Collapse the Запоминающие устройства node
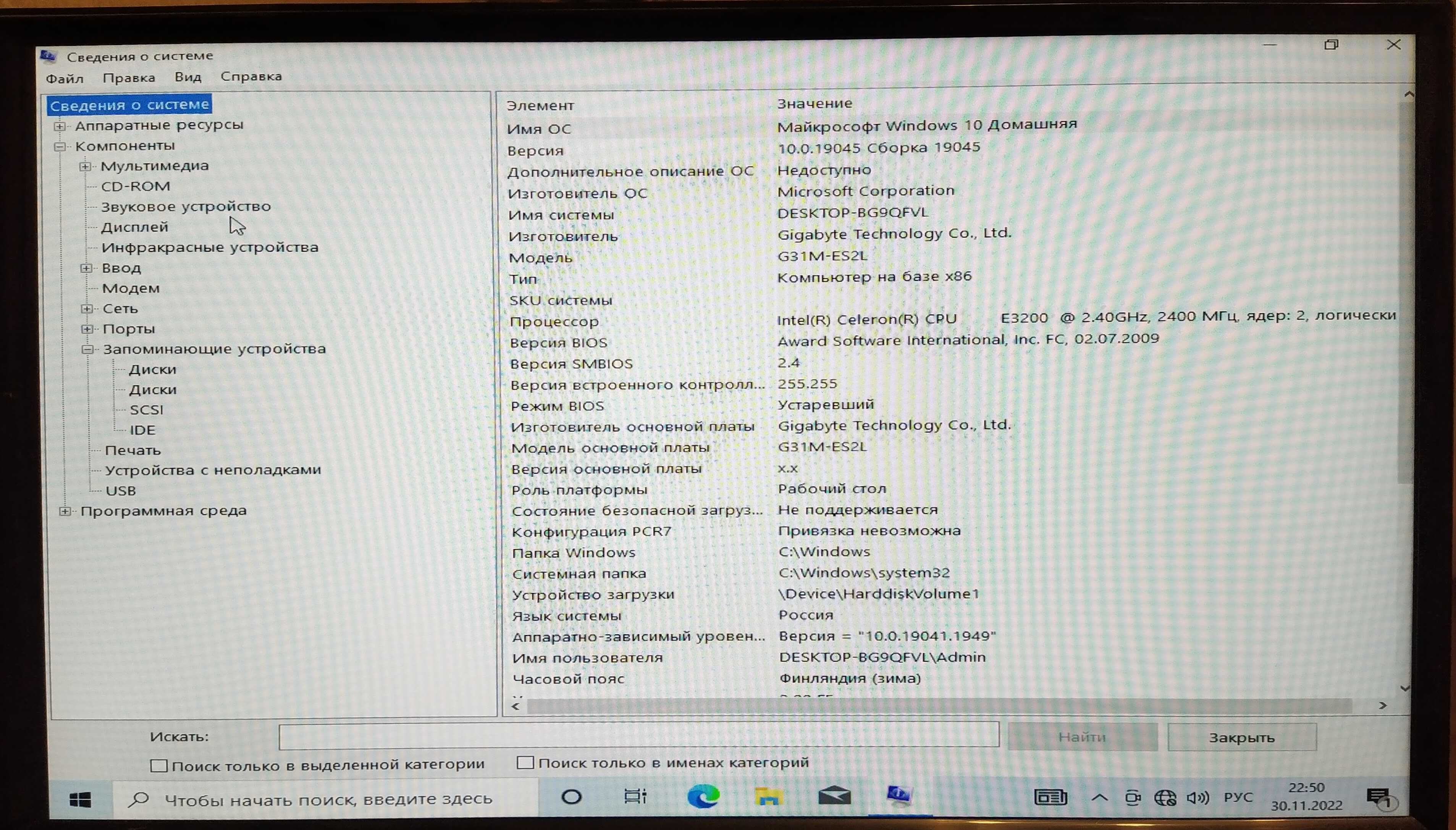Image resolution: width=1456 pixels, height=830 pixels. 87,349
